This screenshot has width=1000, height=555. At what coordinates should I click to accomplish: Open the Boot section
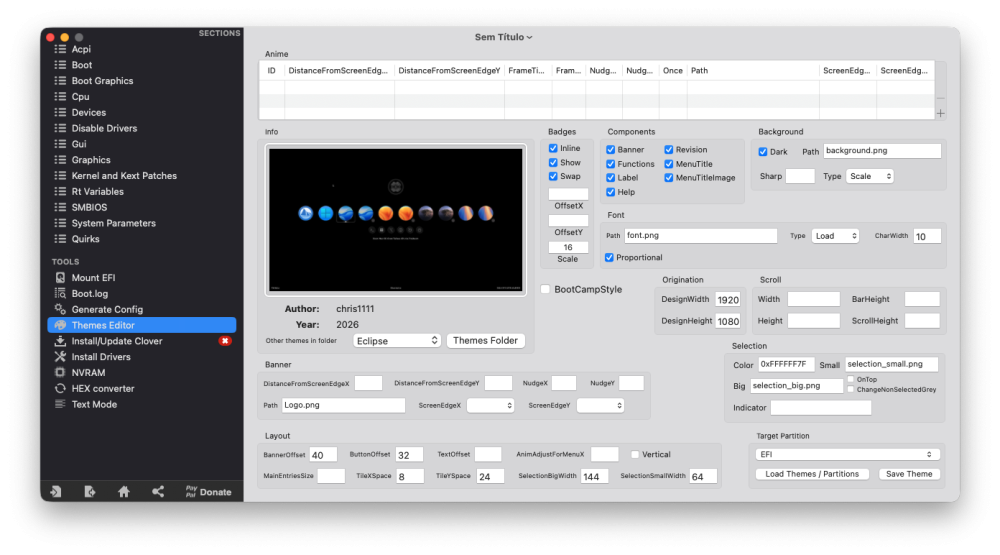pos(82,65)
